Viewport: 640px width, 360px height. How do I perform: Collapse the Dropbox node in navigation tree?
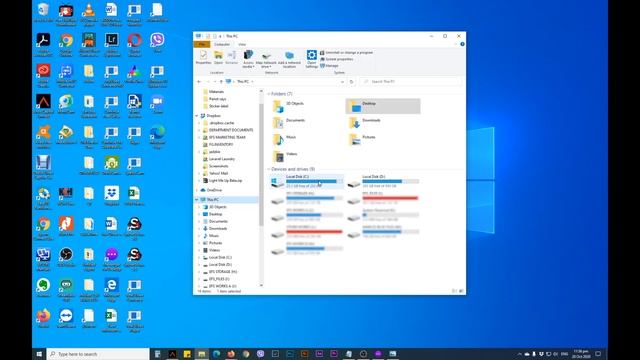197,116
